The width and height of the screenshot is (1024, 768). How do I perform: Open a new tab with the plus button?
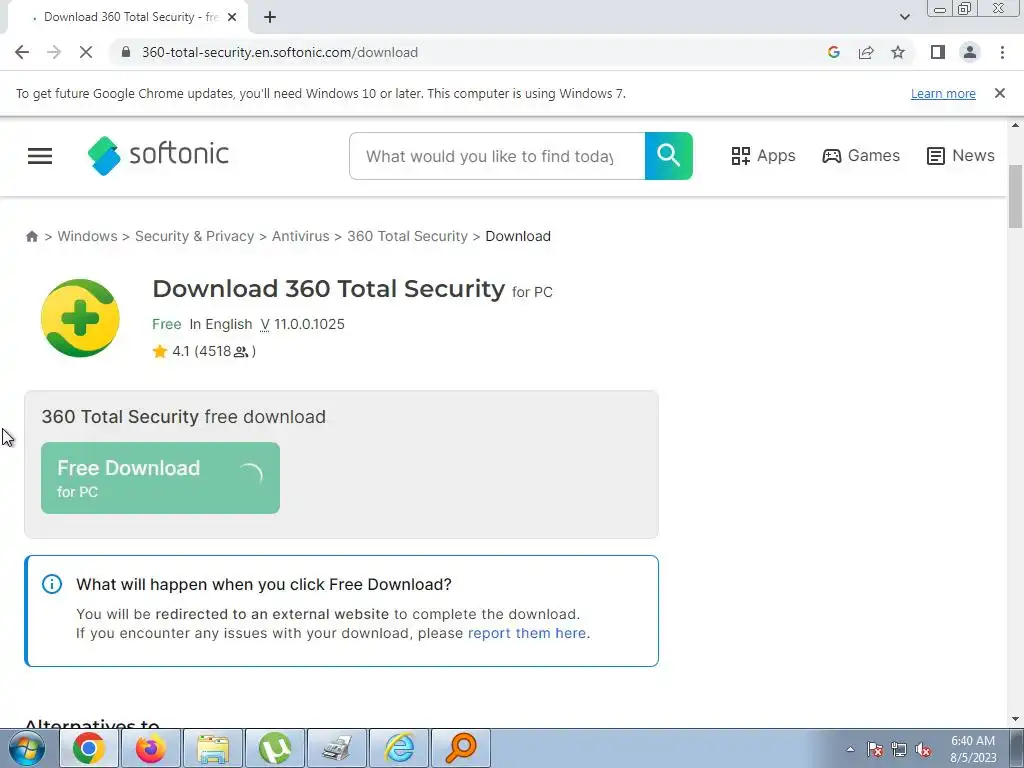[x=270, y=17]
